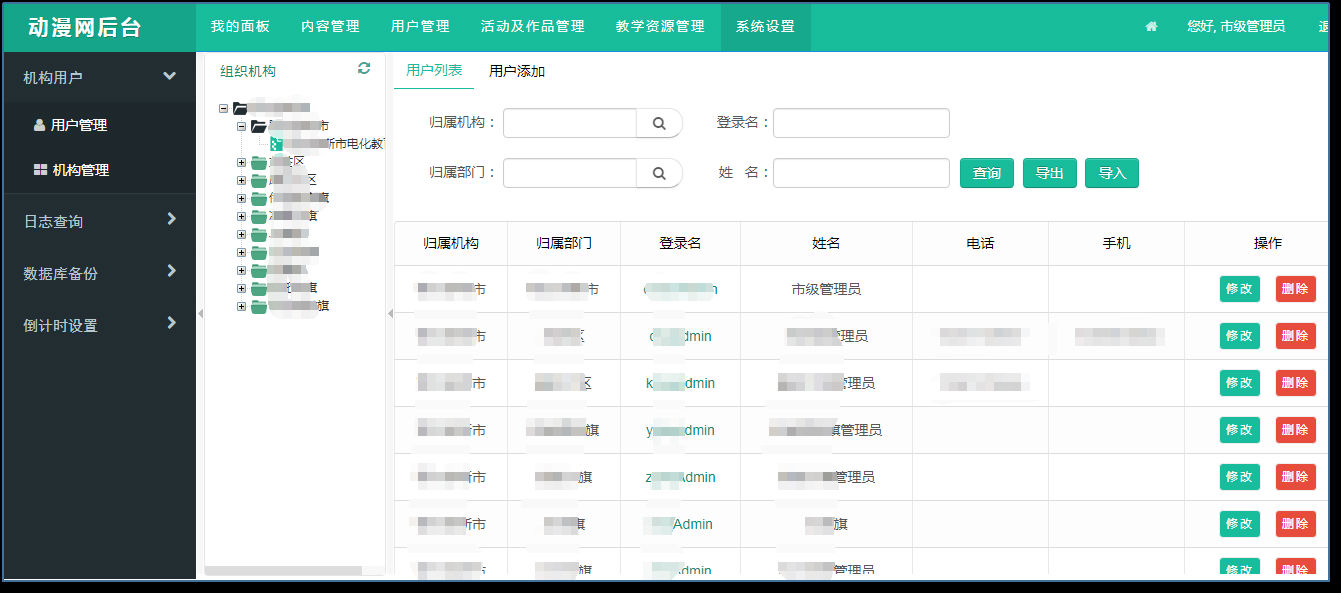The image size is (1341, 593).
Task: Click the magnifier icon beside 归属机构 field
Action: (659, 122)
